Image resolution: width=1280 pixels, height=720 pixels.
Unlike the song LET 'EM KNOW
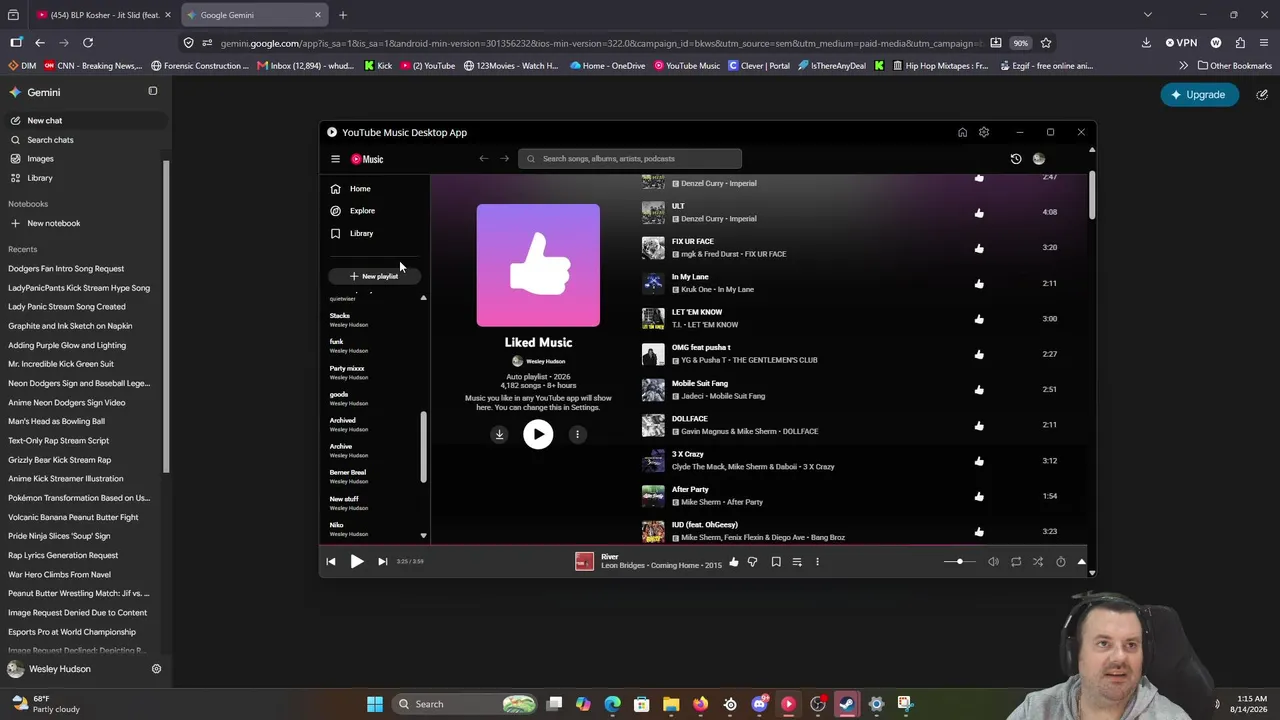coord(979,319)
